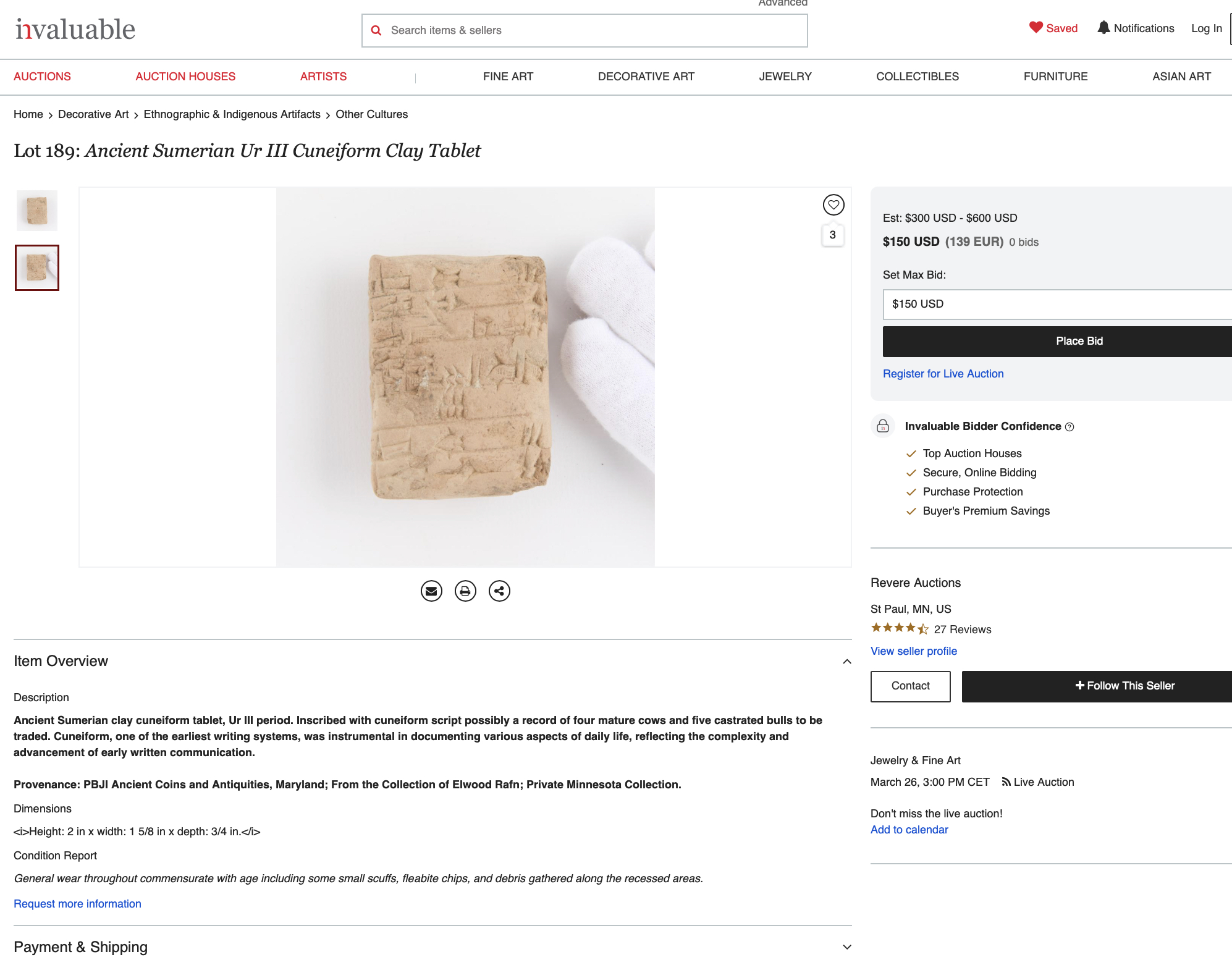The width and height of the screenshot is (1232, 965).
Task: Click the share icon below image
Action: 499,591
